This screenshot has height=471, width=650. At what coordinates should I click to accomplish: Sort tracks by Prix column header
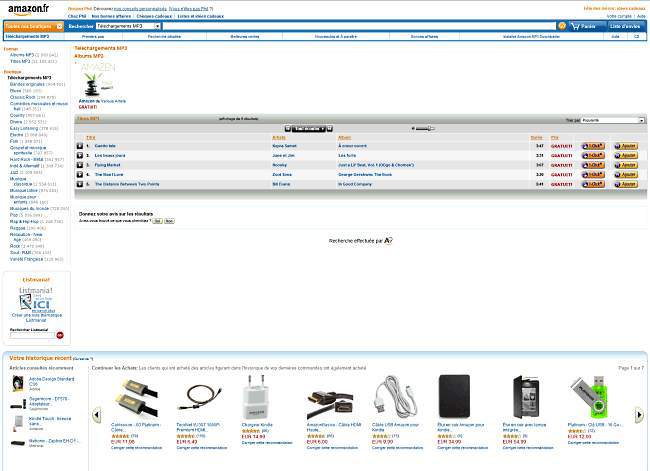[555, 138]
